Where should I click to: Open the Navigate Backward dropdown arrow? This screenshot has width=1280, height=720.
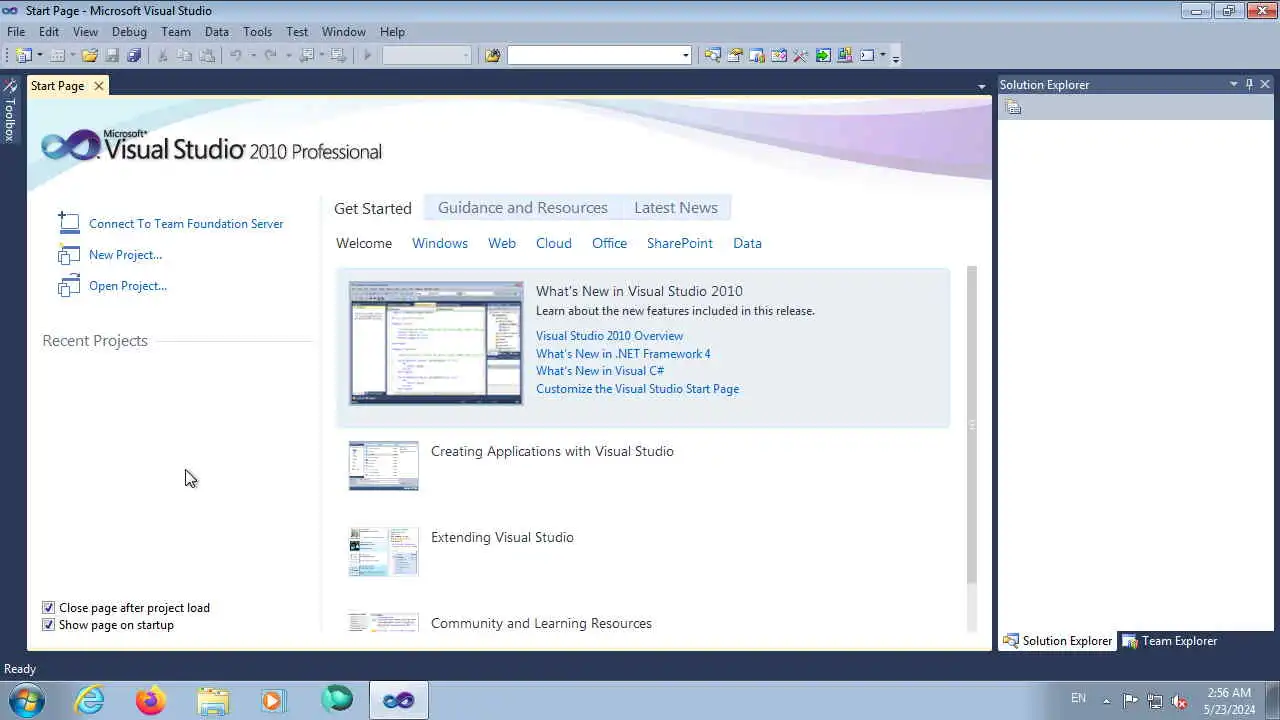[322, 56]
